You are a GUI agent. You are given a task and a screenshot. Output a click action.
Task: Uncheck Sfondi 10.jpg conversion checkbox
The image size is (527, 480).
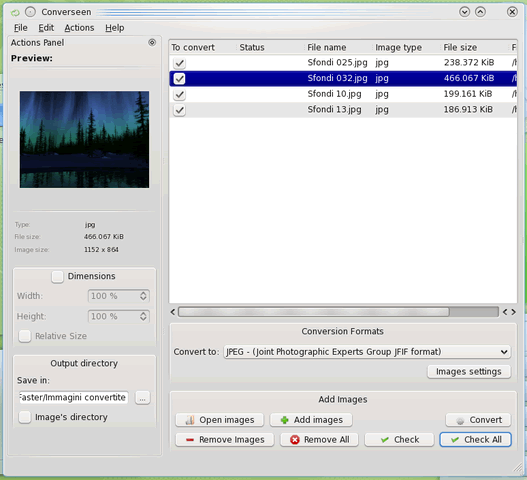click(179, 94)
